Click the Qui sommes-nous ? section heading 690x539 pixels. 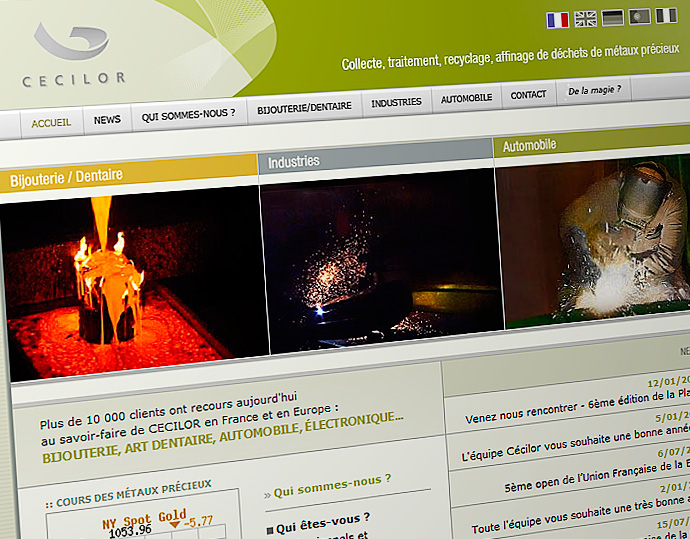pyautogui.click(x=332, y=485)
